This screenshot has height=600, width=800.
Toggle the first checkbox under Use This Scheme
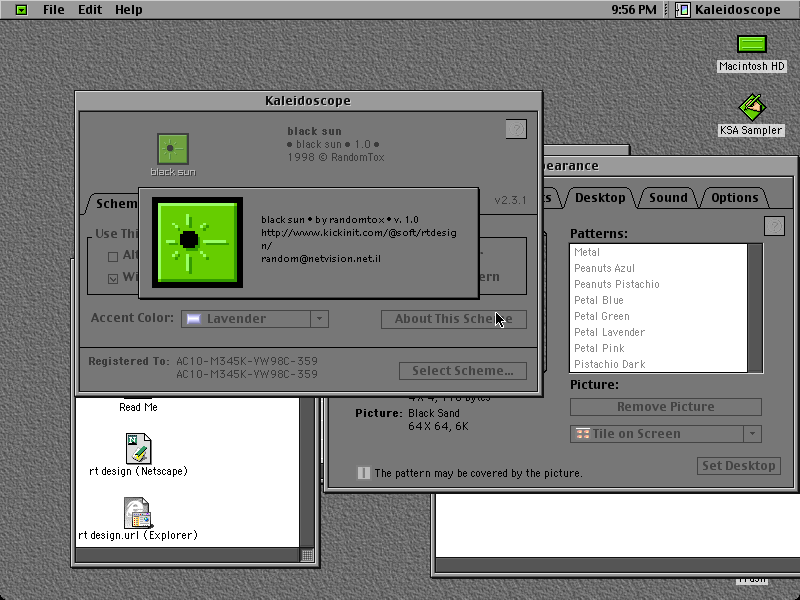[113, 256]
